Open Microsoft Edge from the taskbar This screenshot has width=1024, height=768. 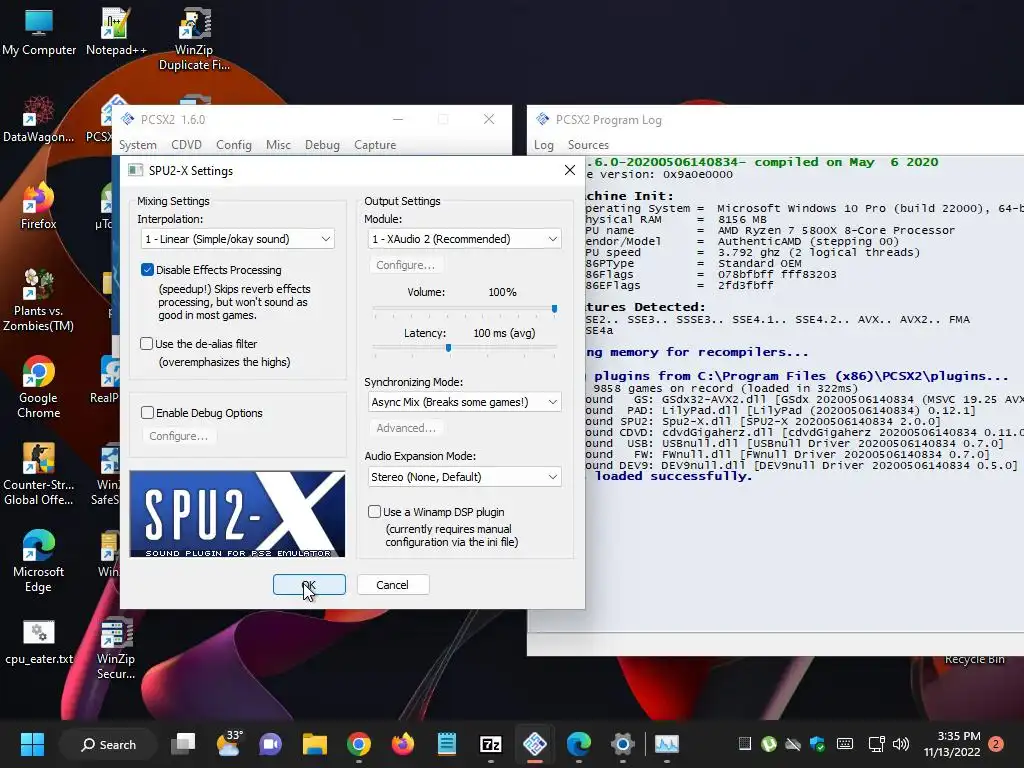579,744
